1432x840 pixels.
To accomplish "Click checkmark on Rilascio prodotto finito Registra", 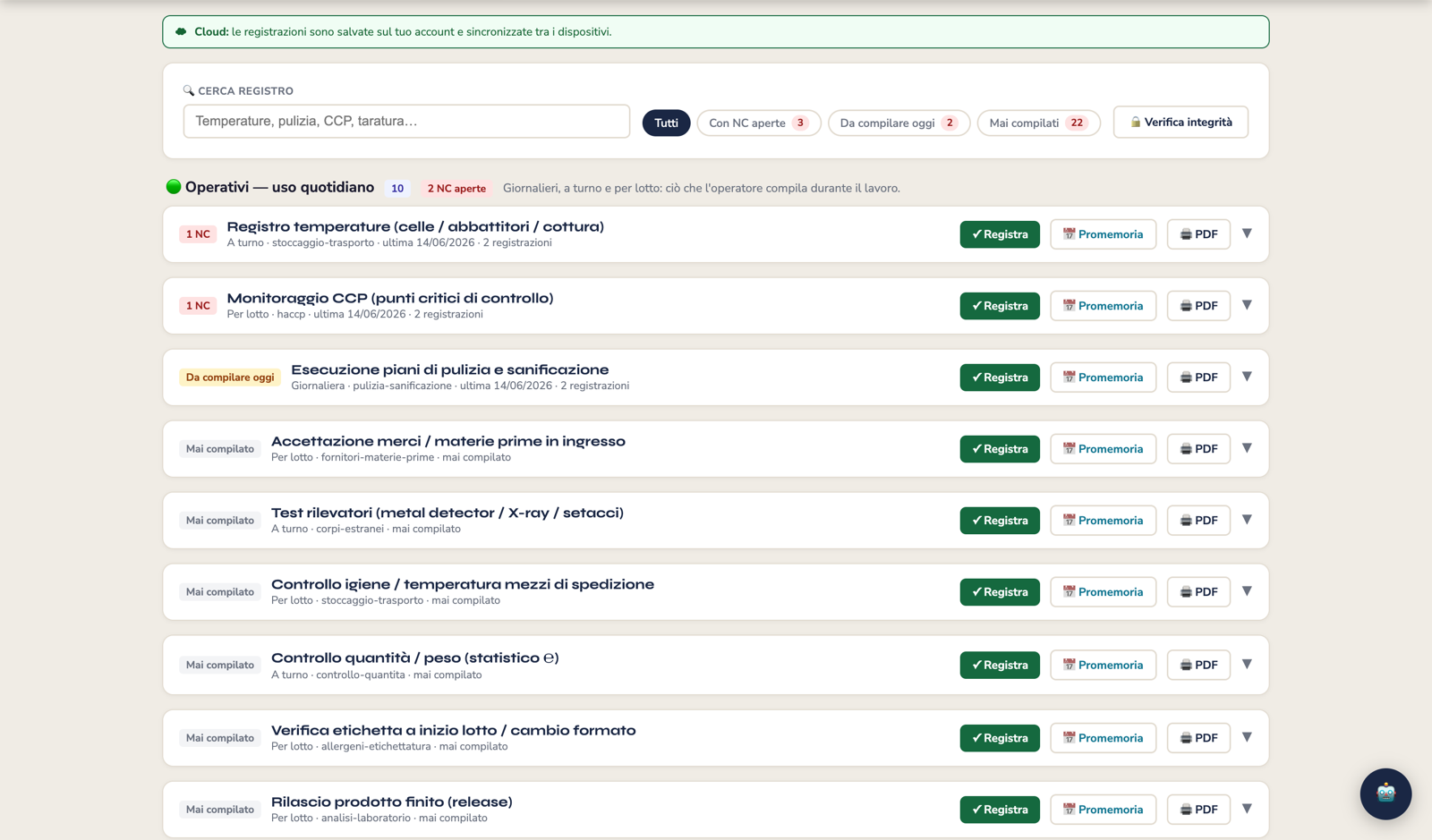I will coord(976,810).
